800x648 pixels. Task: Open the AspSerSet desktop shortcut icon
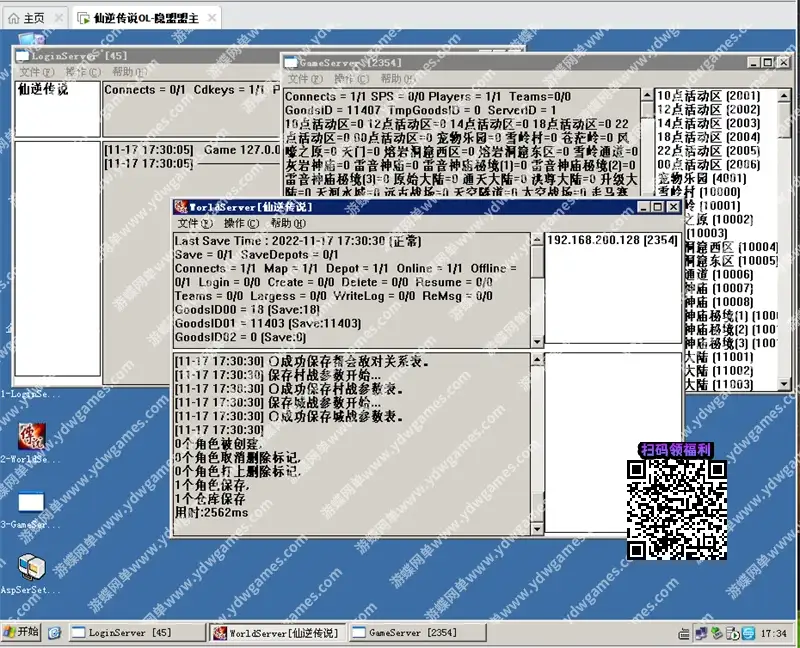[x=32, y=567]
